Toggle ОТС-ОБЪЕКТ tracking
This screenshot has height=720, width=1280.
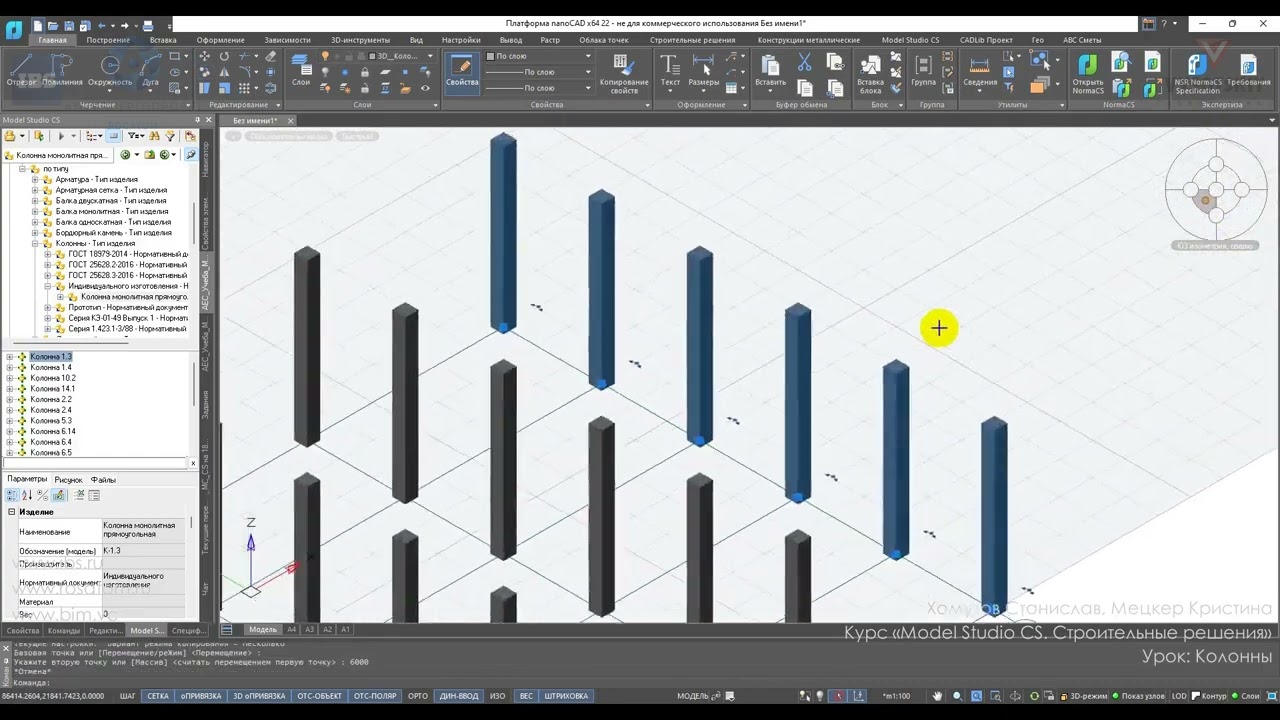click(320, 696)
